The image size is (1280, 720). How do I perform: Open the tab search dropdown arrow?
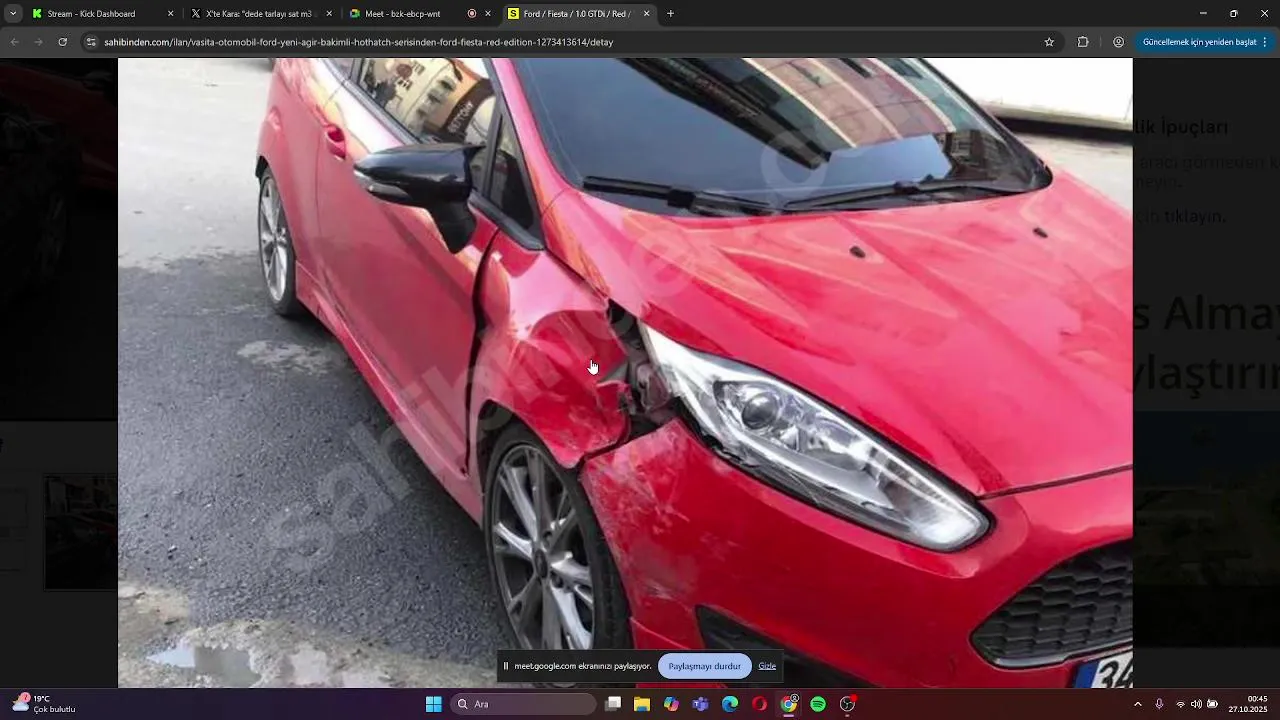13,14
